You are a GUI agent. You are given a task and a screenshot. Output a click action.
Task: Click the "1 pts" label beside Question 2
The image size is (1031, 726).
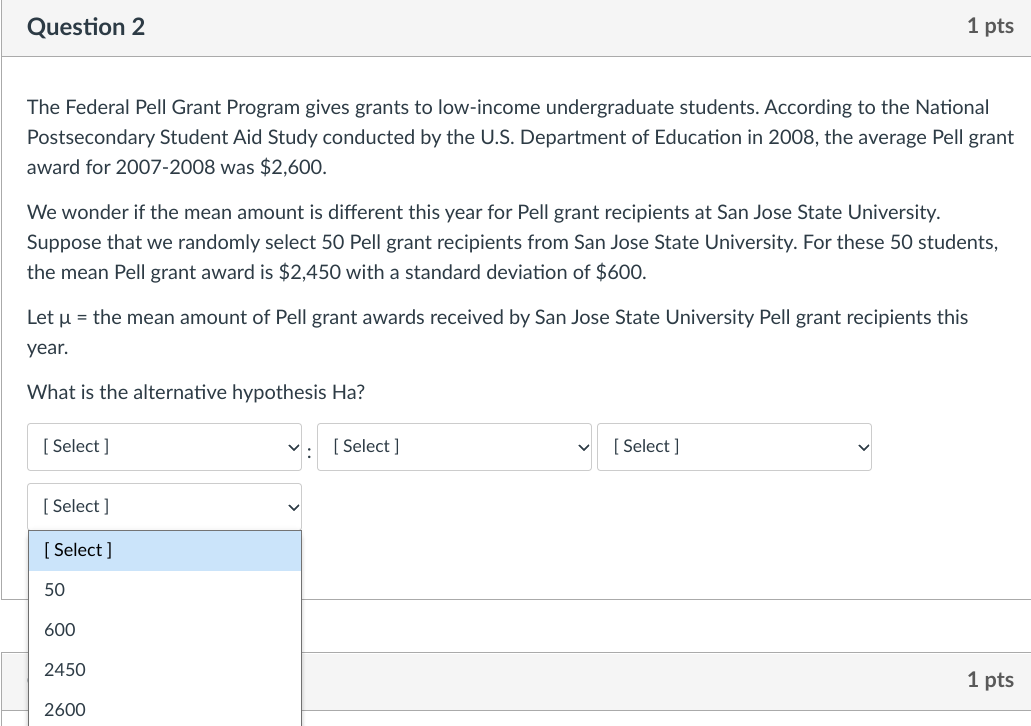(x=989, y=26)
